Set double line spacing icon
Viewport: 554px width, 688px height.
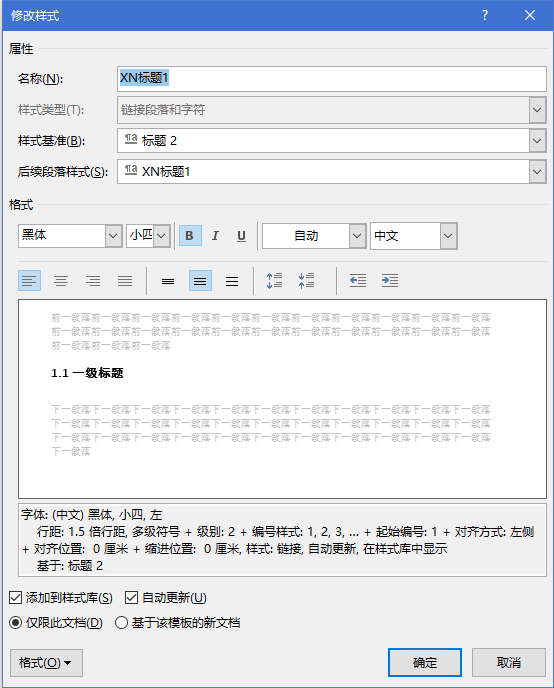[x=232, y=280]
